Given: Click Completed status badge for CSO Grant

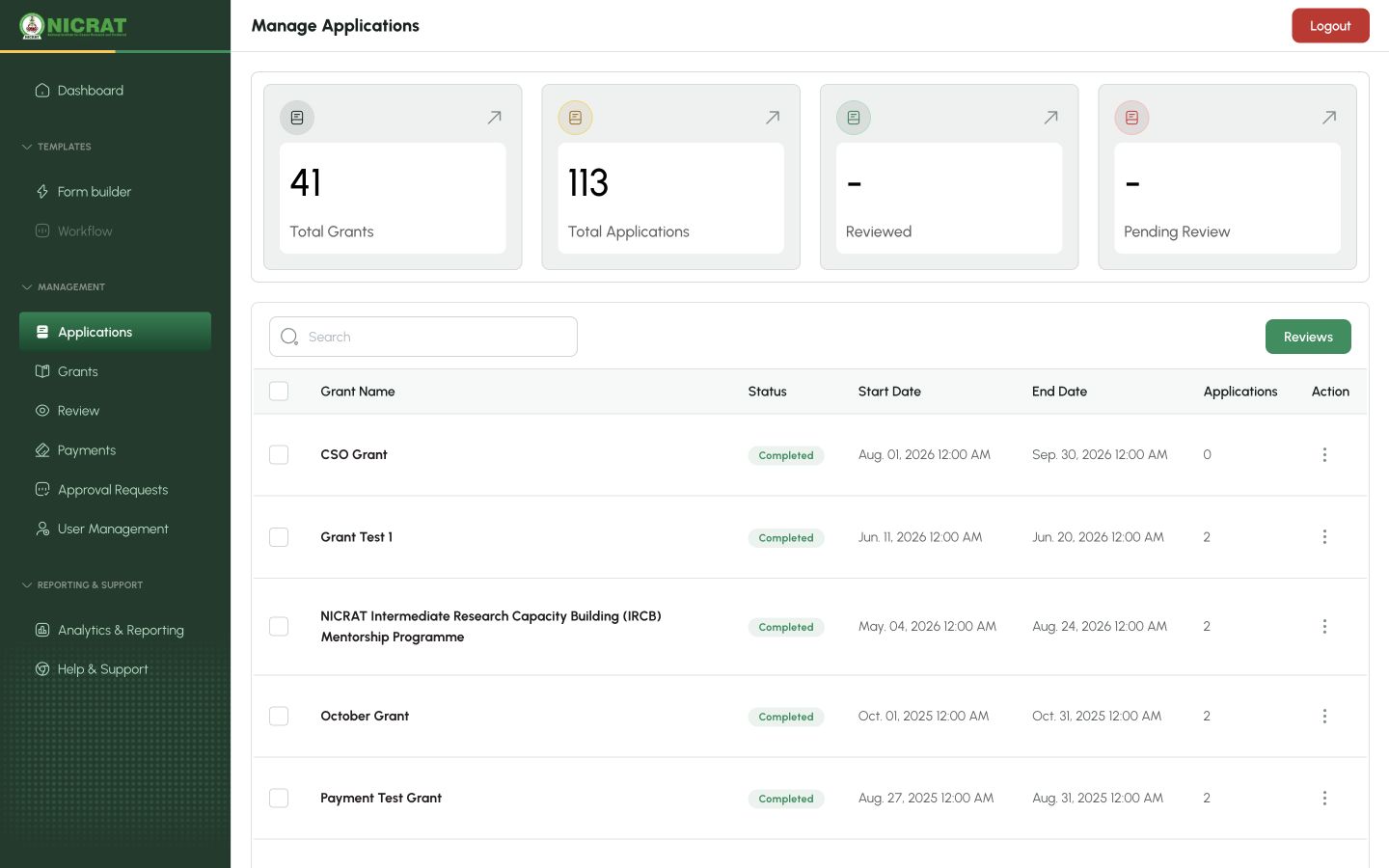Looking at the screenshot, I should [x=786, y=455].
